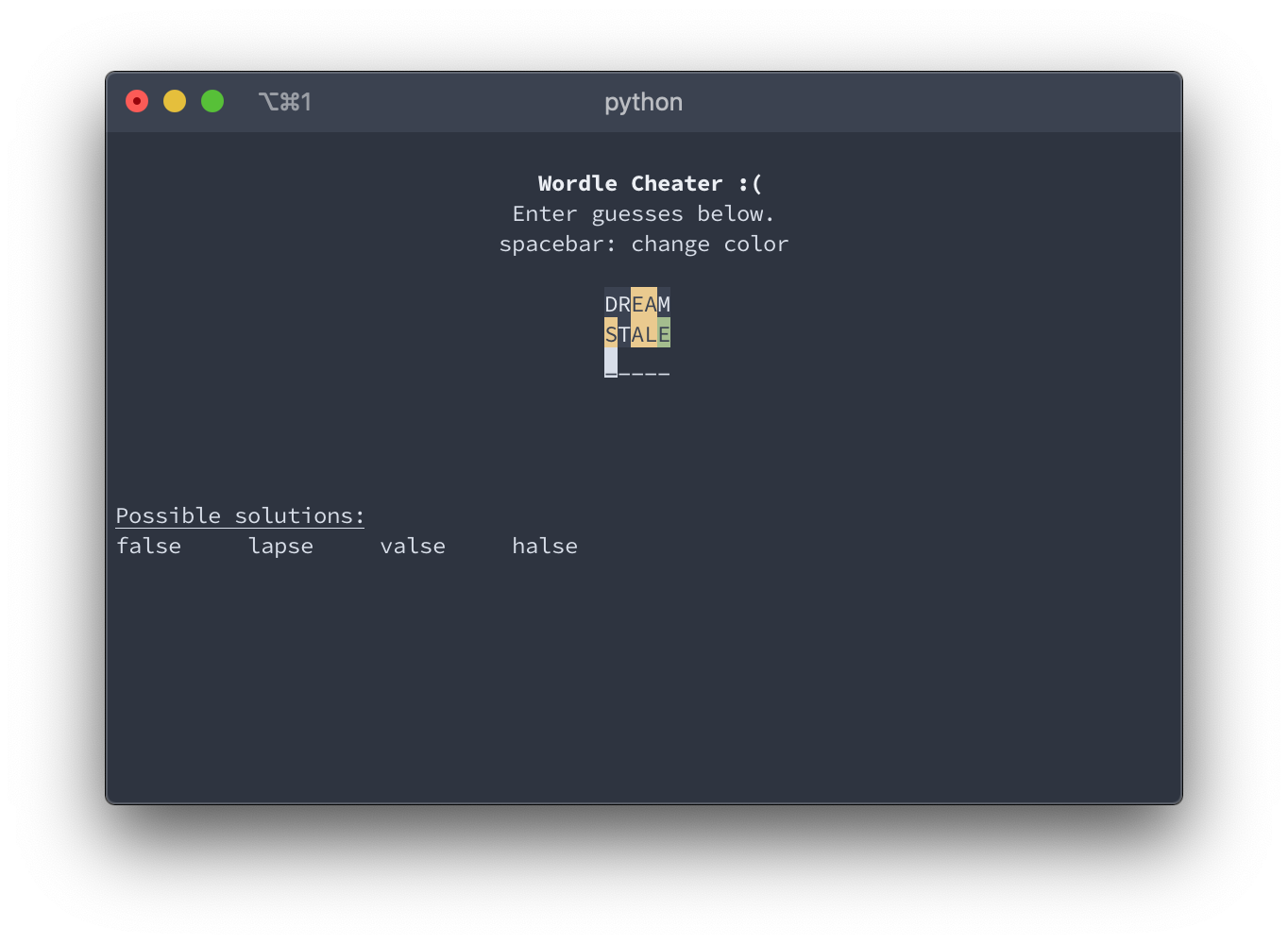The image size is (1288, 944).
Task: Select the green E tile in STALE
Action: [664, 333]
